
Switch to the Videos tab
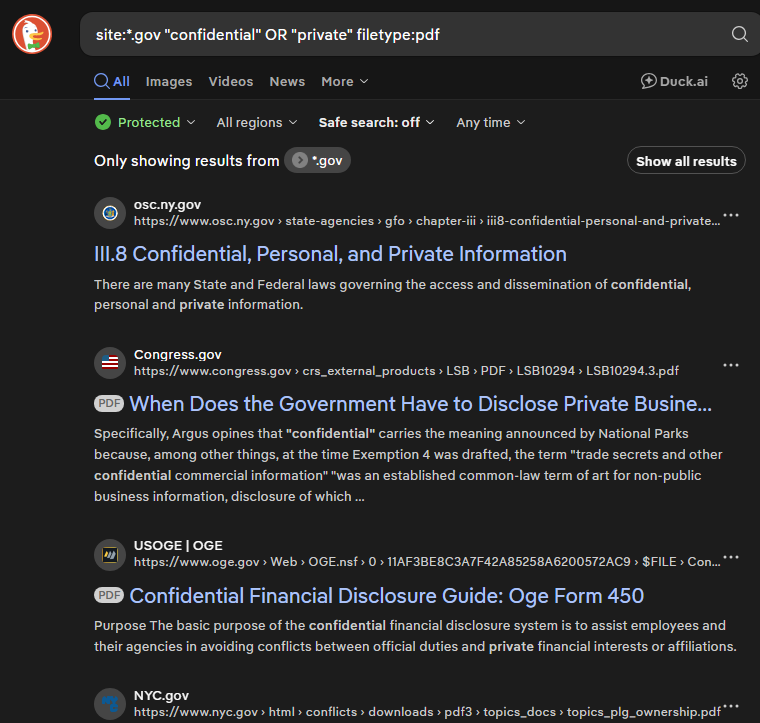point(231,81)
